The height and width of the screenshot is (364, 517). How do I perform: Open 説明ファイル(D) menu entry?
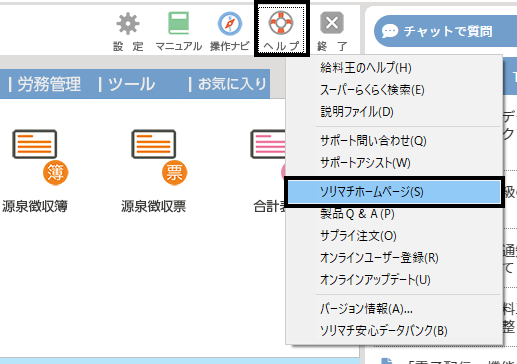coord(394,112)
